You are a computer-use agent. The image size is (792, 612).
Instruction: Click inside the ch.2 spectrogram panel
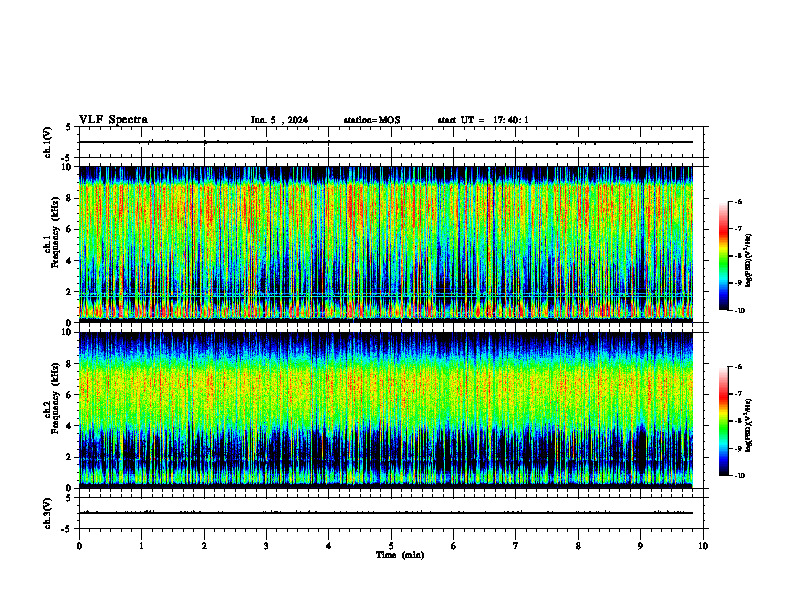[386, 410]
